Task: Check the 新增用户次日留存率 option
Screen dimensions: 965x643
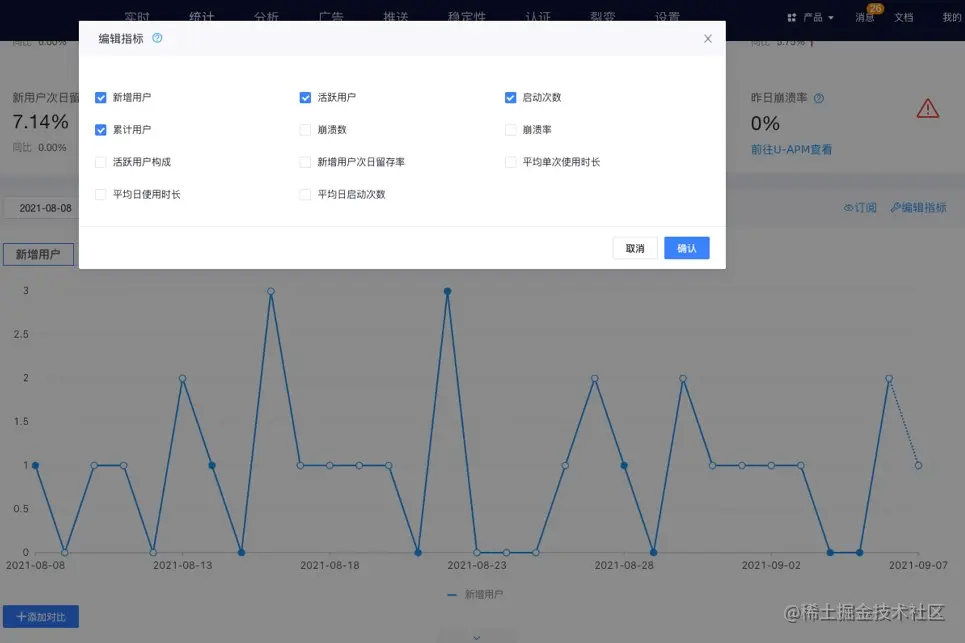Action: [305, 162]
